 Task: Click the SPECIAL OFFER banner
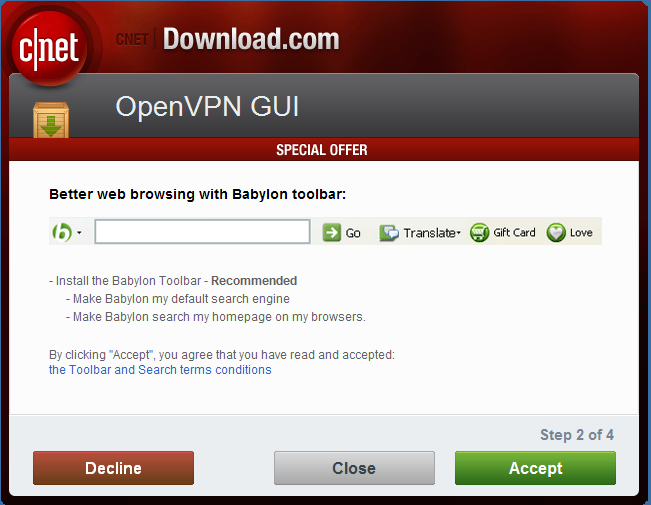[322, 150]
